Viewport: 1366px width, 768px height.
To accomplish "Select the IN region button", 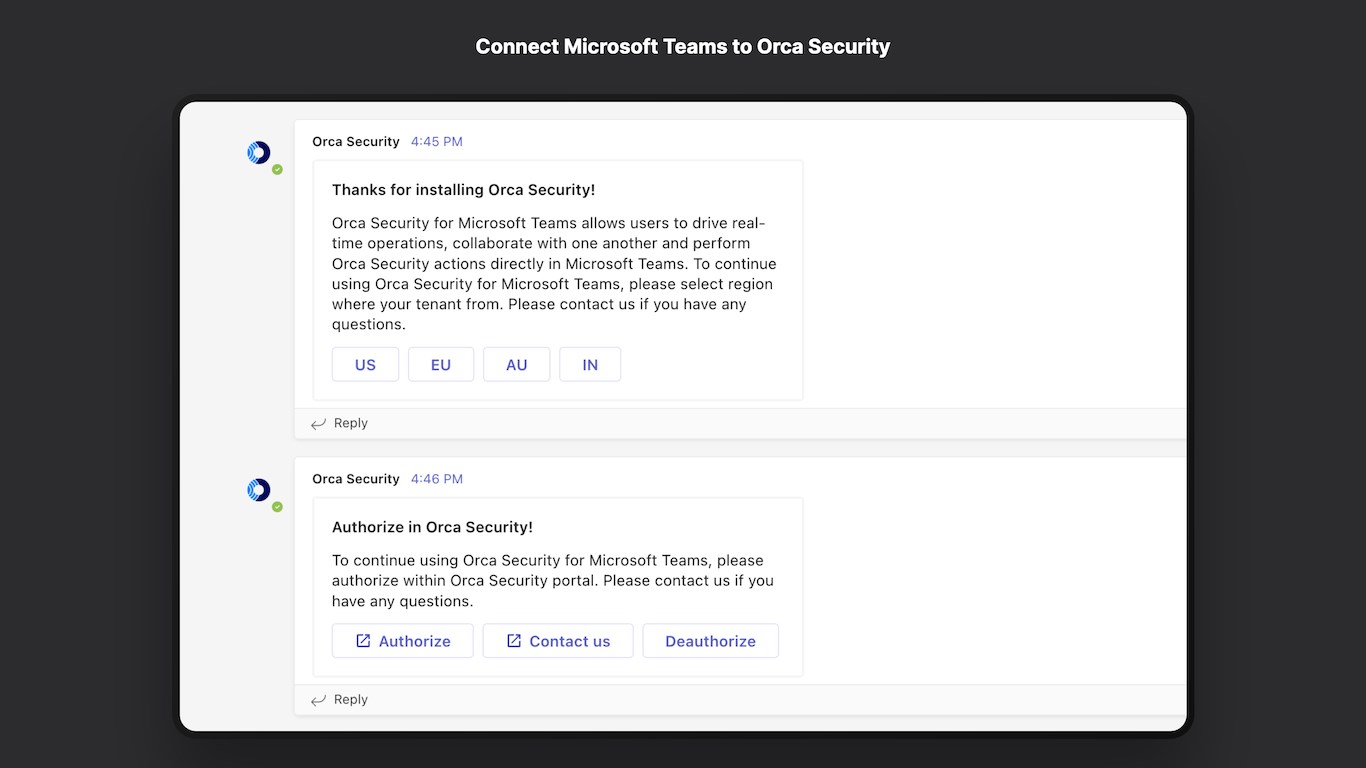I will [x=590, y=365].
